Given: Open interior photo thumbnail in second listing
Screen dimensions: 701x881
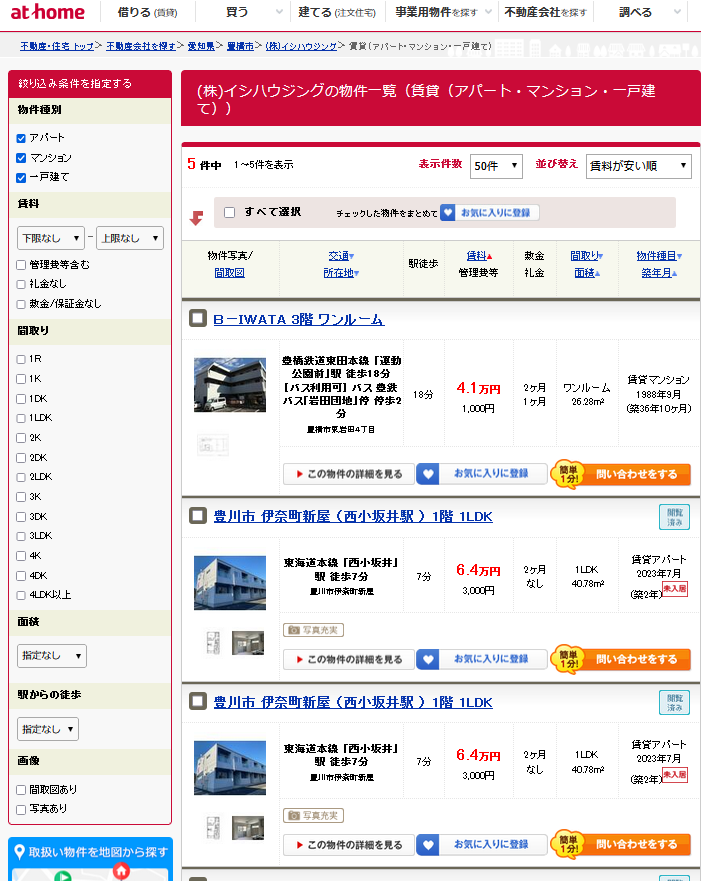Looking at the screenshot, I should coord(248,643).
